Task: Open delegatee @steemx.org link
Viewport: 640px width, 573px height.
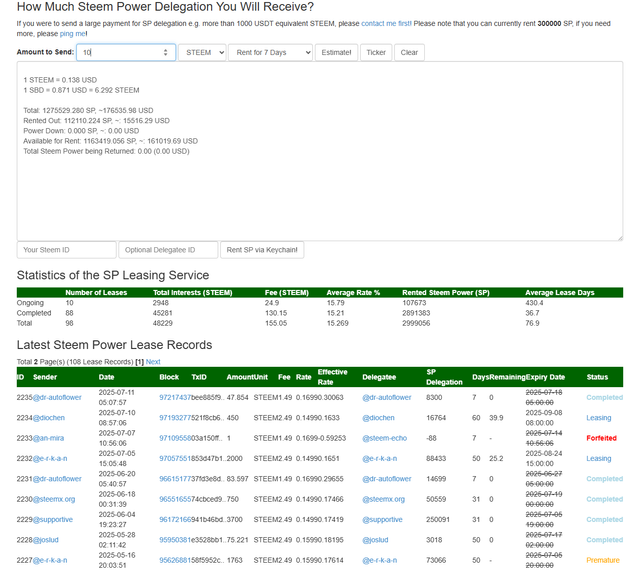Action: tap(384, 499)
